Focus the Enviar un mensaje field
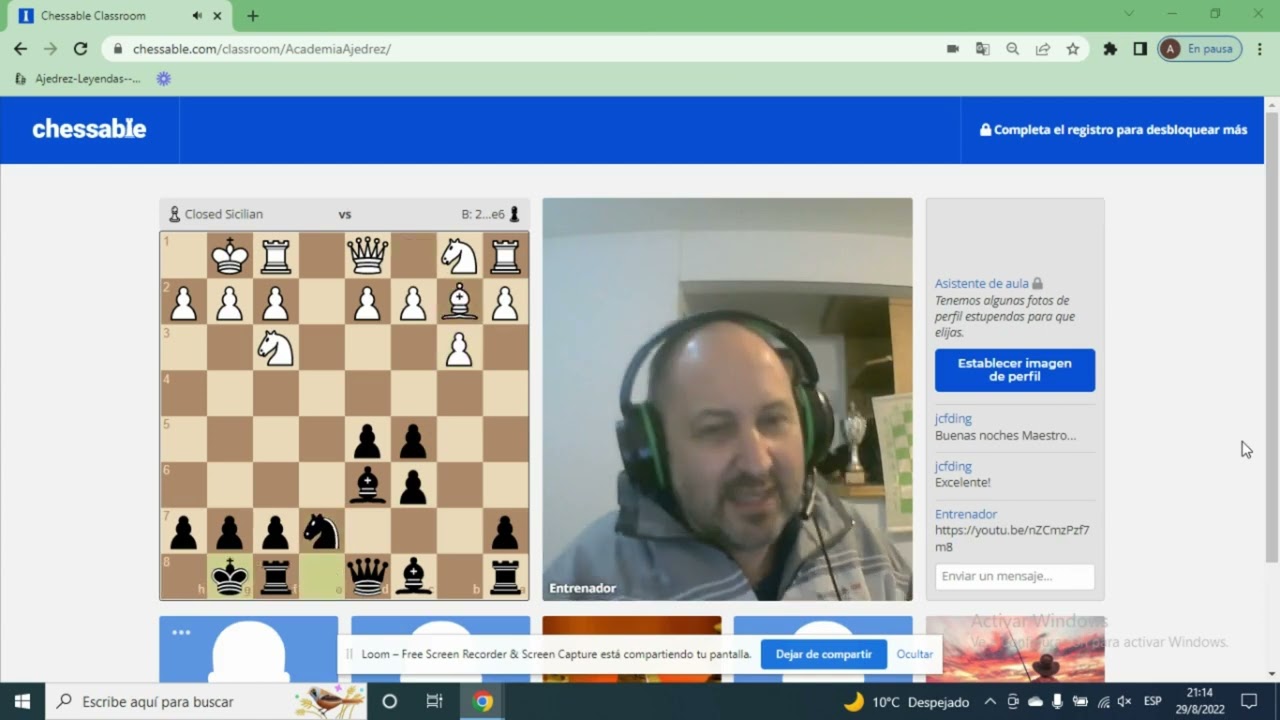 click(x=1015, y=577)
